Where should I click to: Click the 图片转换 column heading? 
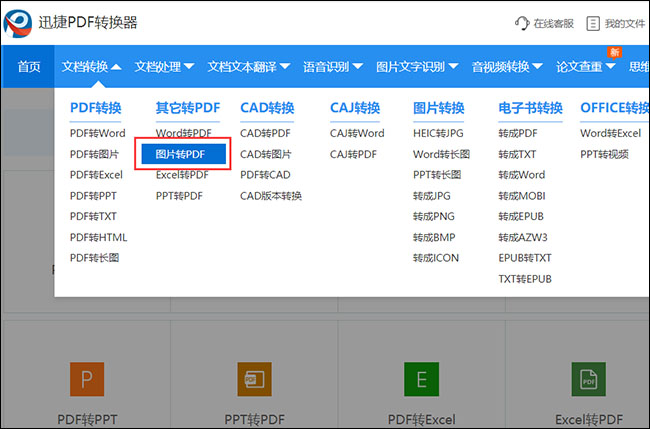click(439, 108)
